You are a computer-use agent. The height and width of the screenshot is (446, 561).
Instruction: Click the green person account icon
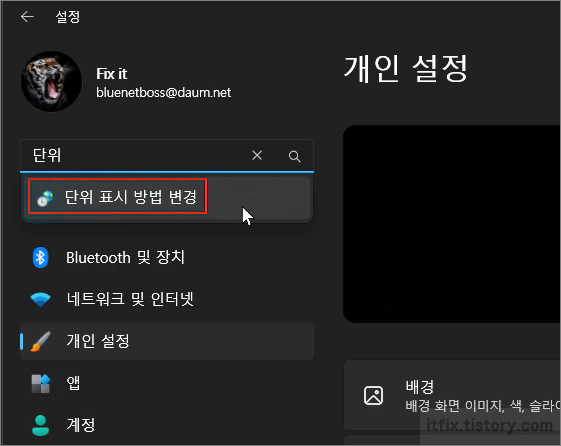coord(40,425)
